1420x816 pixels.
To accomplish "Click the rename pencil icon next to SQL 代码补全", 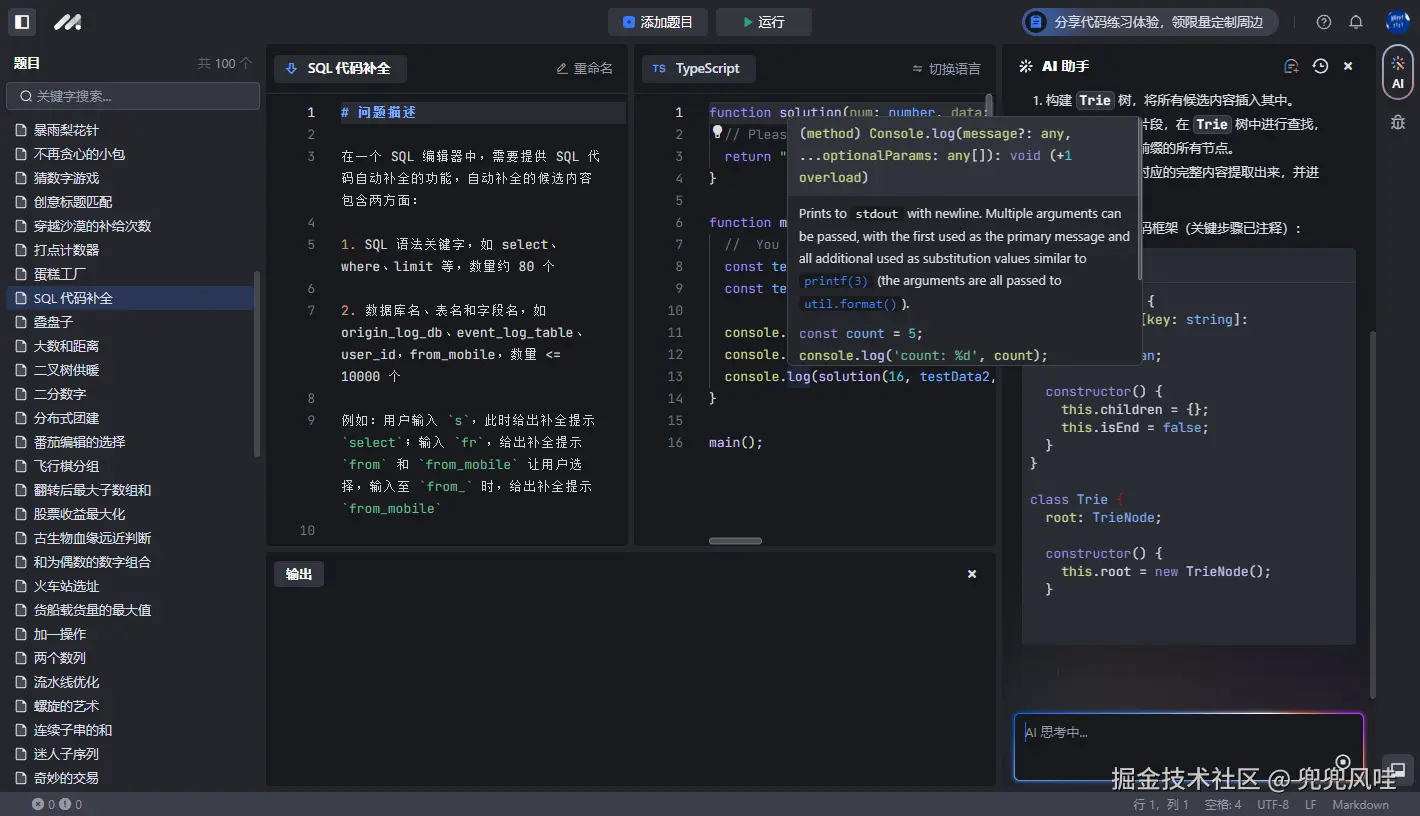I will 563,67.
